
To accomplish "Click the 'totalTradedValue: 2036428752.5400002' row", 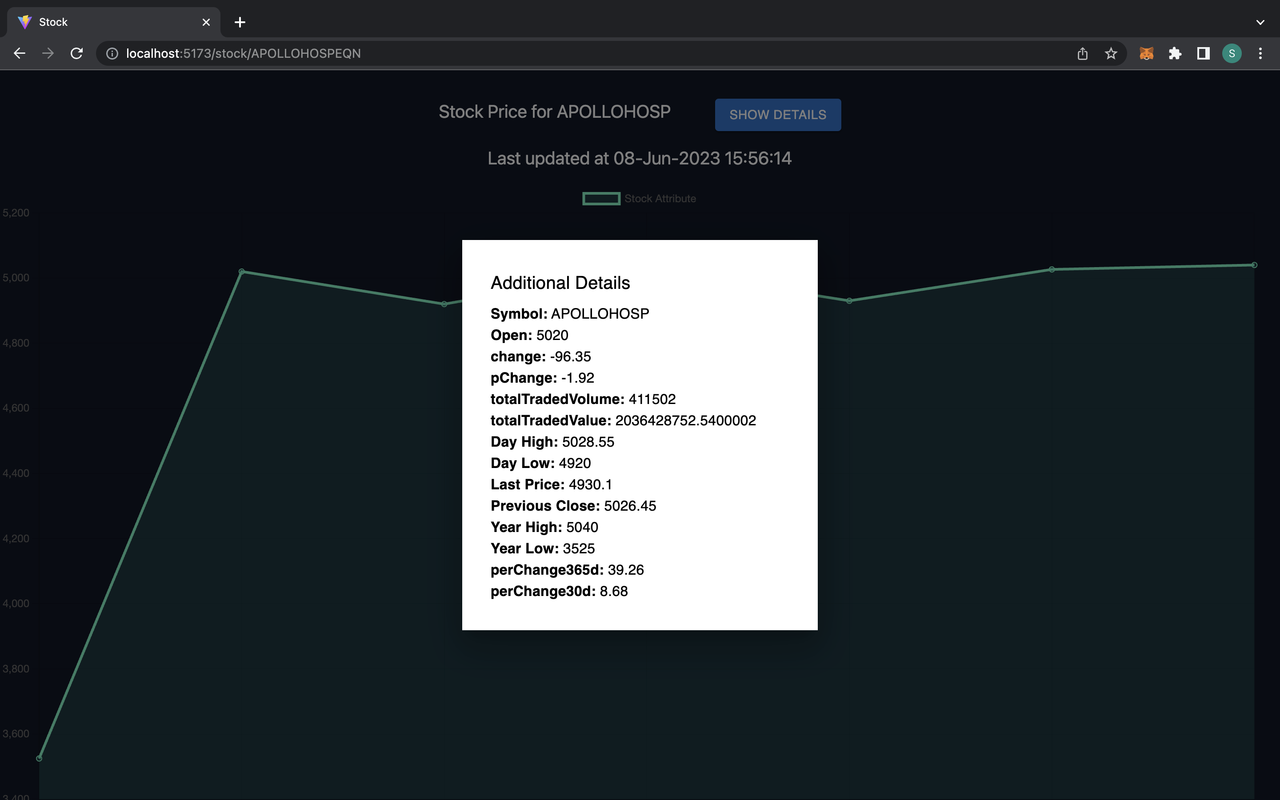I will coord(624,421).
